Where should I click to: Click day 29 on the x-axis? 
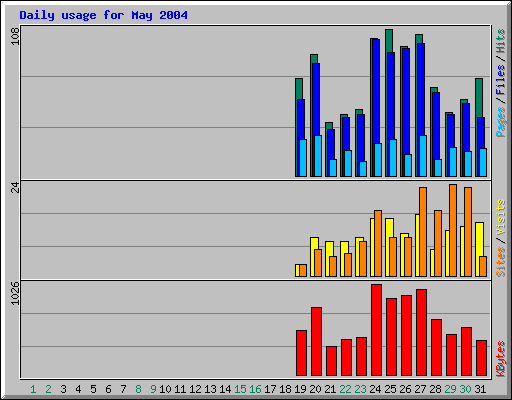(450, 389)
